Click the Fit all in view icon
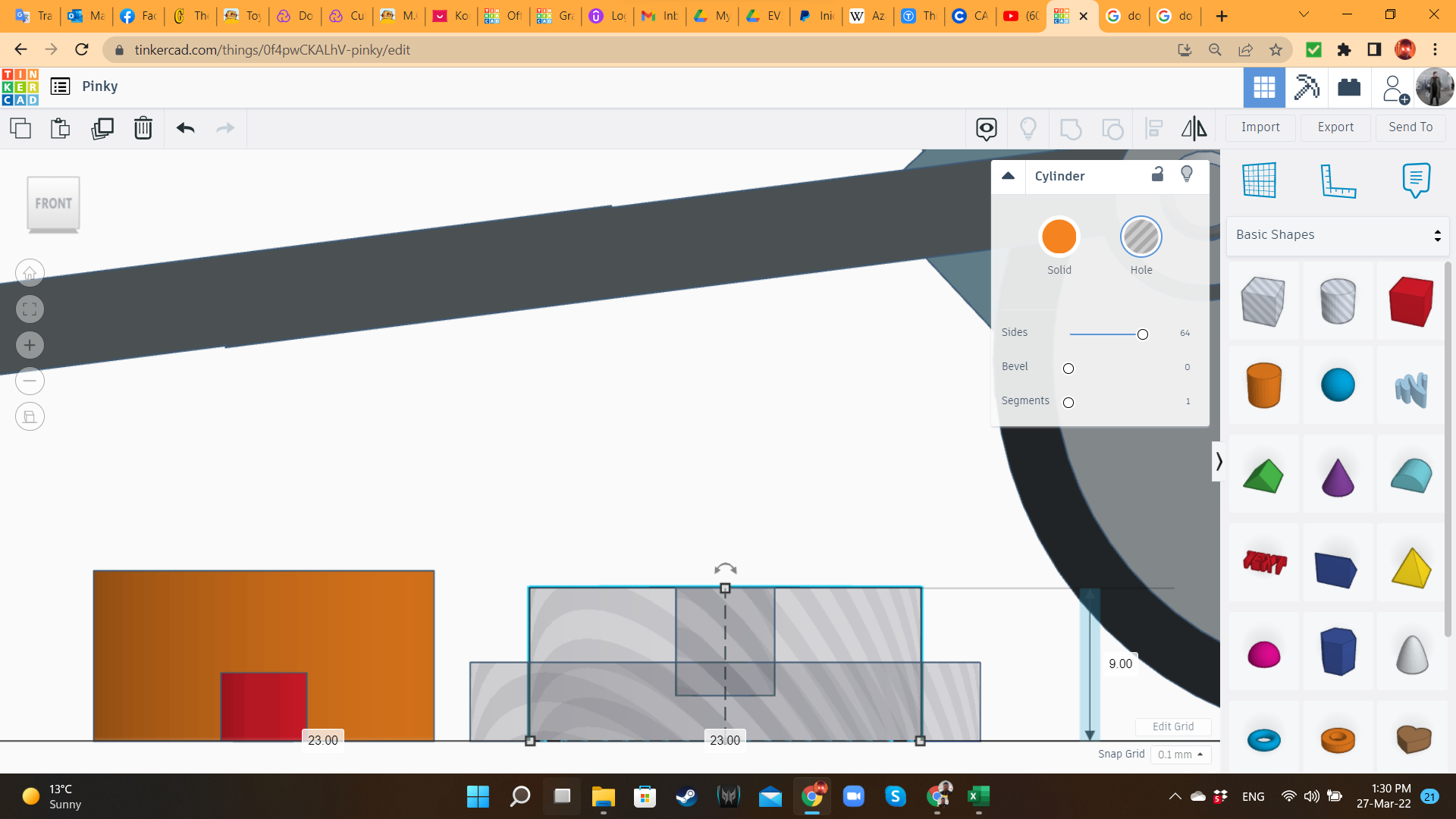 click(30, 309)
